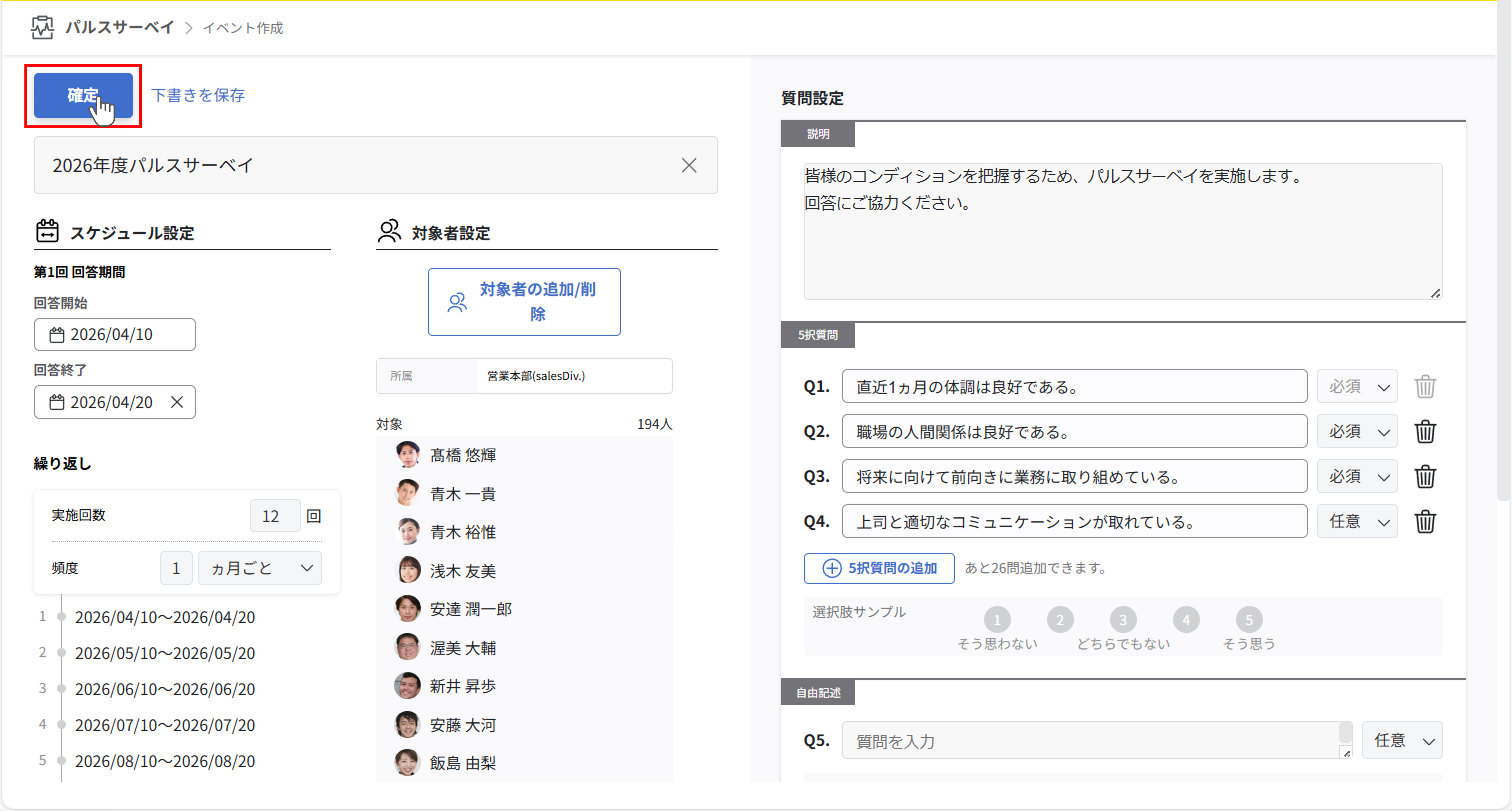
Task: Click the 確定 confirm button
Action: (x=83, y=95)
